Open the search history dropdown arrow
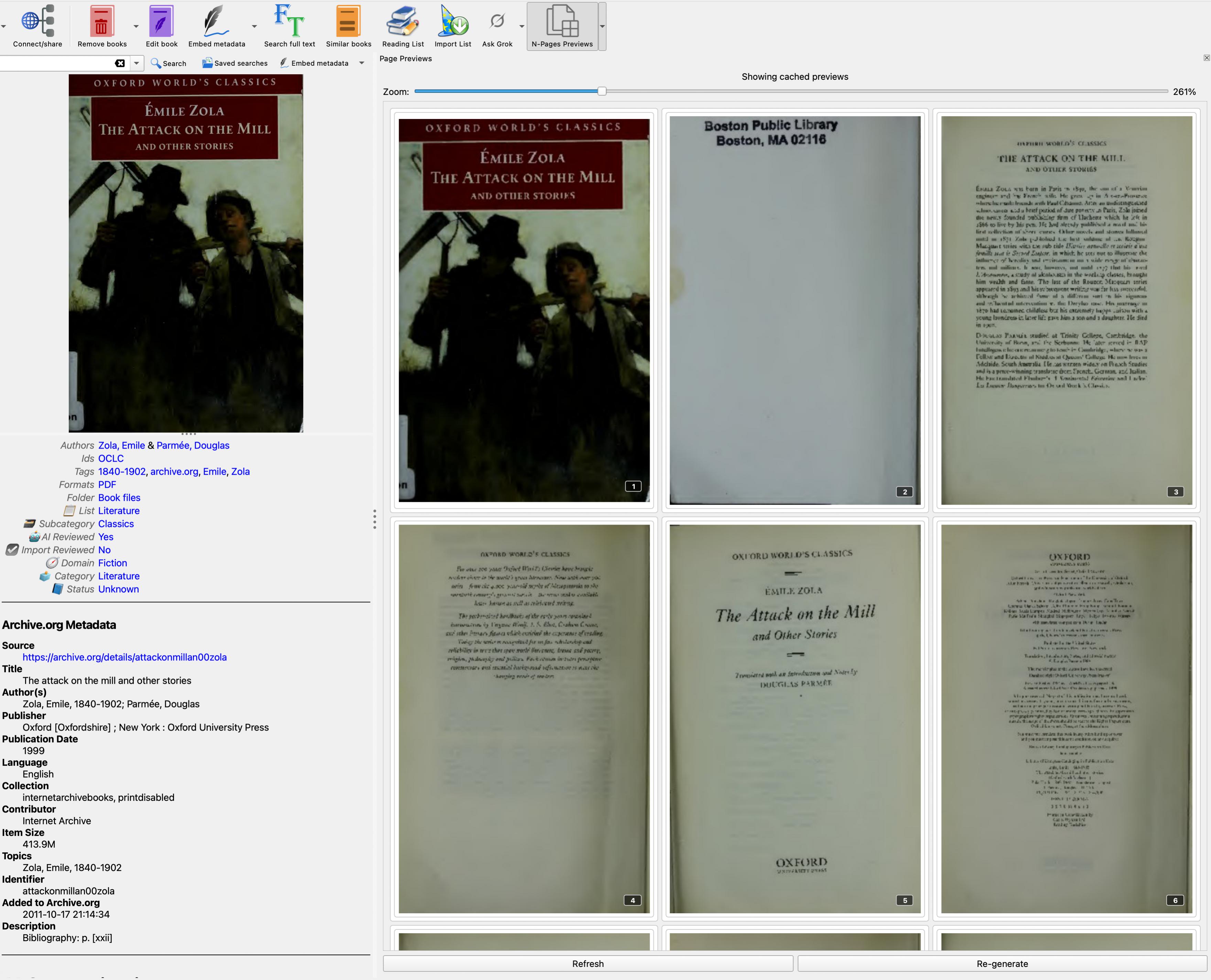1211x980 pixels. (136, 63)
